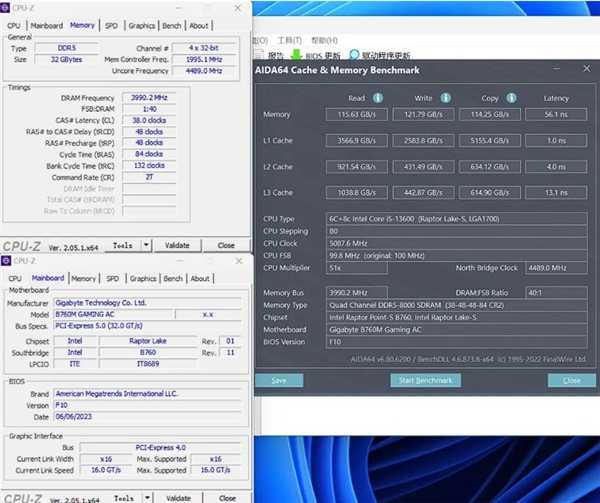The image size is (600, 503).
Task: Open the 工具(T) menu in AIDA64
Action: [291, 40]
